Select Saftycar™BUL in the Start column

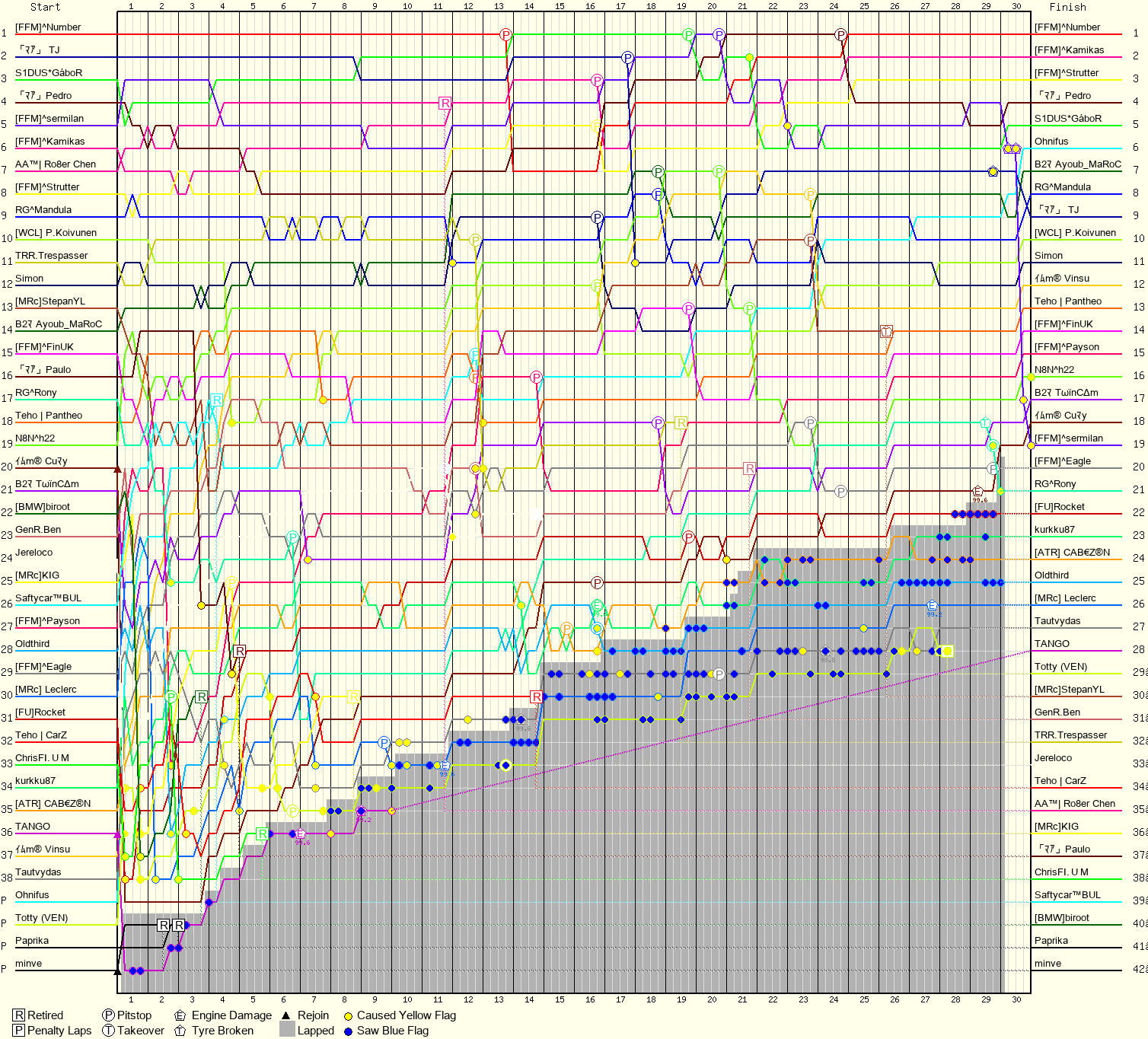(48, 598)
